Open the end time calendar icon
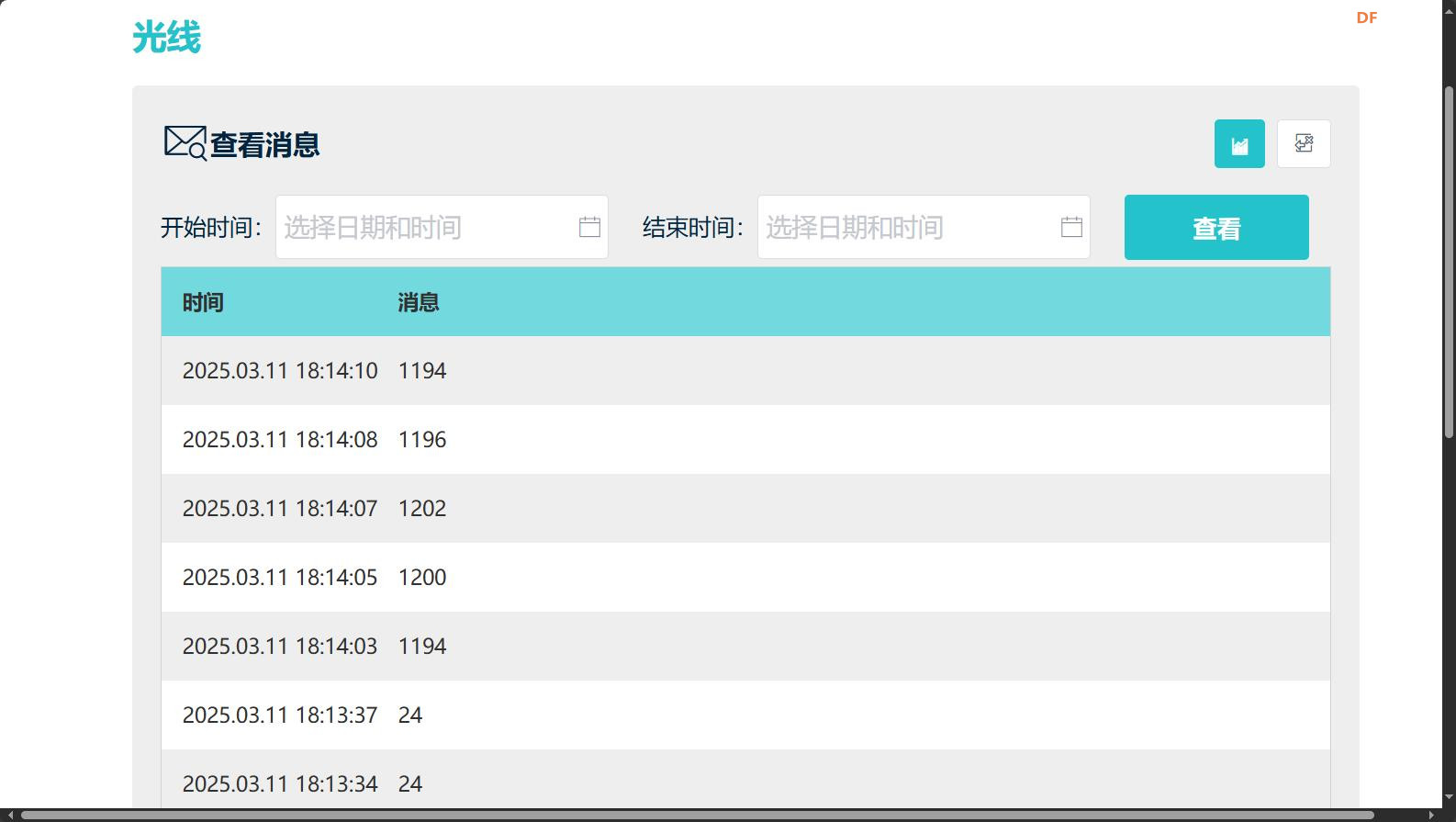 click(x=1071, y=227)
